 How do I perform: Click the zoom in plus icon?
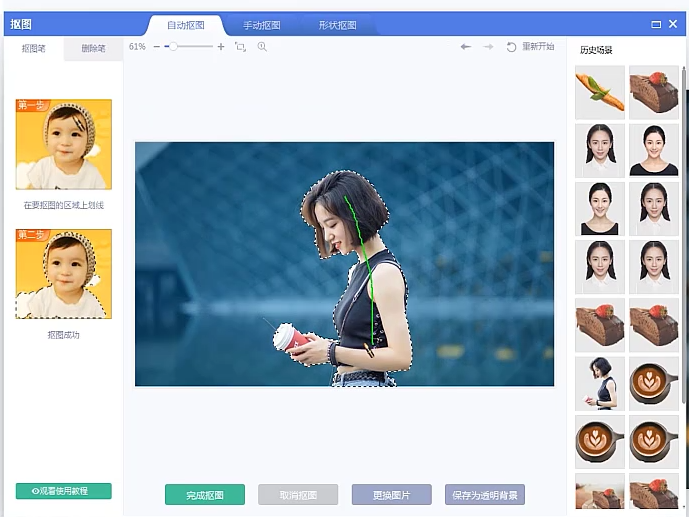pyautogui.click(x=221, y=47)
